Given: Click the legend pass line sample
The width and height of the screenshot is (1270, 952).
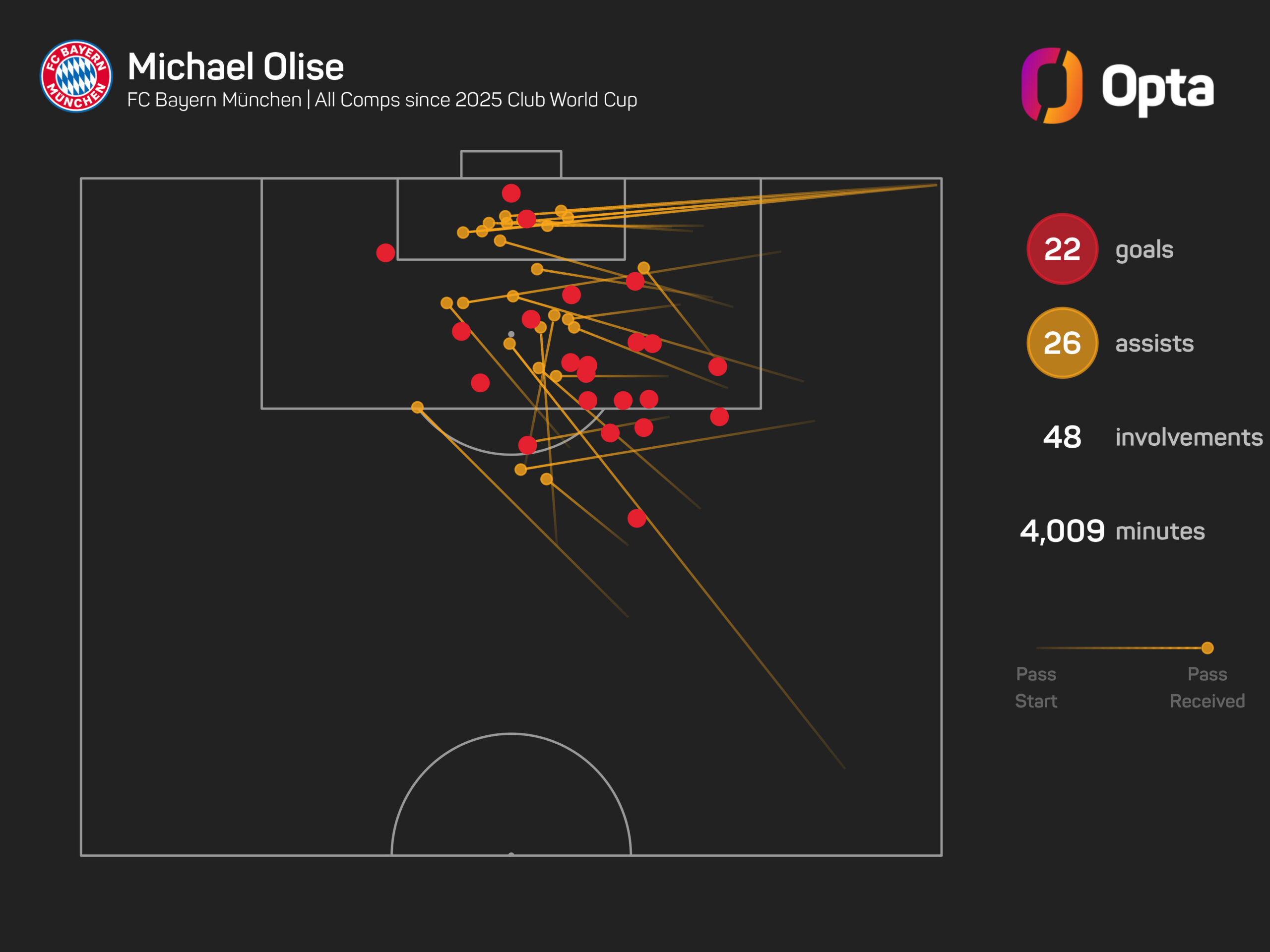Looking at the screenshot, I should click(1122, 648).
